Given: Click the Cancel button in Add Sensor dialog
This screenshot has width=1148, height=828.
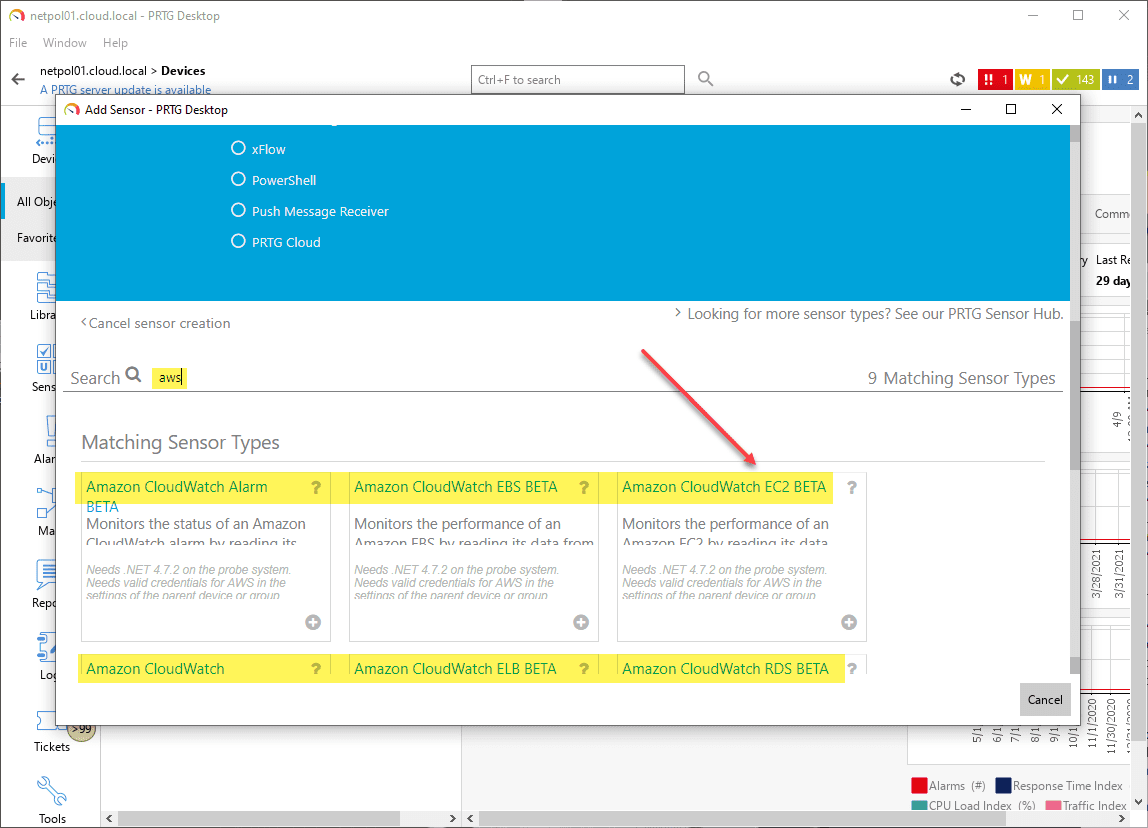Looking at the screenshot, I should pos(1045,699).
